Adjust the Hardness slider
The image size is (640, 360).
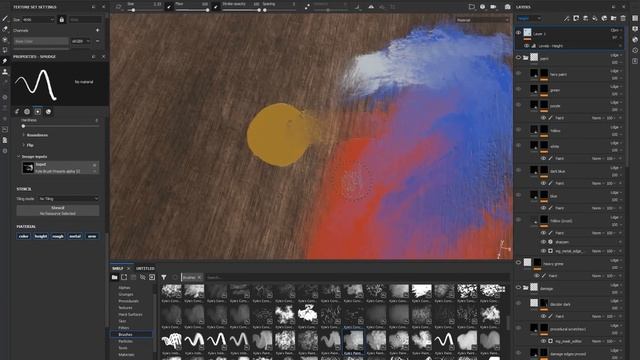[x=60, y=126]
